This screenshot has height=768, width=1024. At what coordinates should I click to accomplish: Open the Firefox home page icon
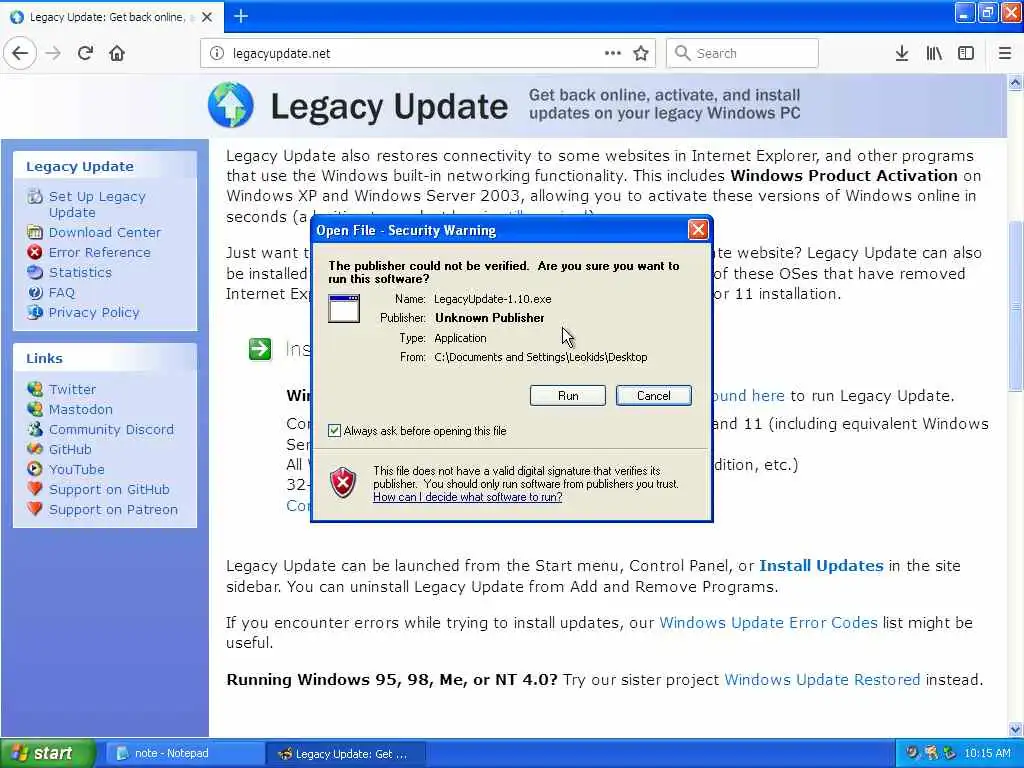(x=117, y=54)
